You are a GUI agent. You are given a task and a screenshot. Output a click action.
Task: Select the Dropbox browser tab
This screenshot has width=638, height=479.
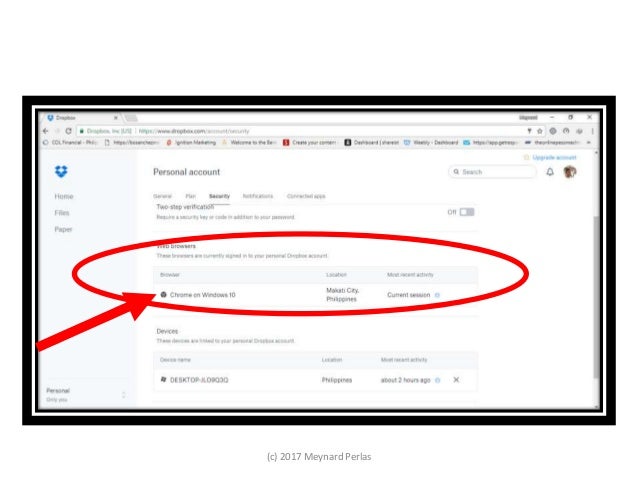pyautogui.click(x=81, y=118)
